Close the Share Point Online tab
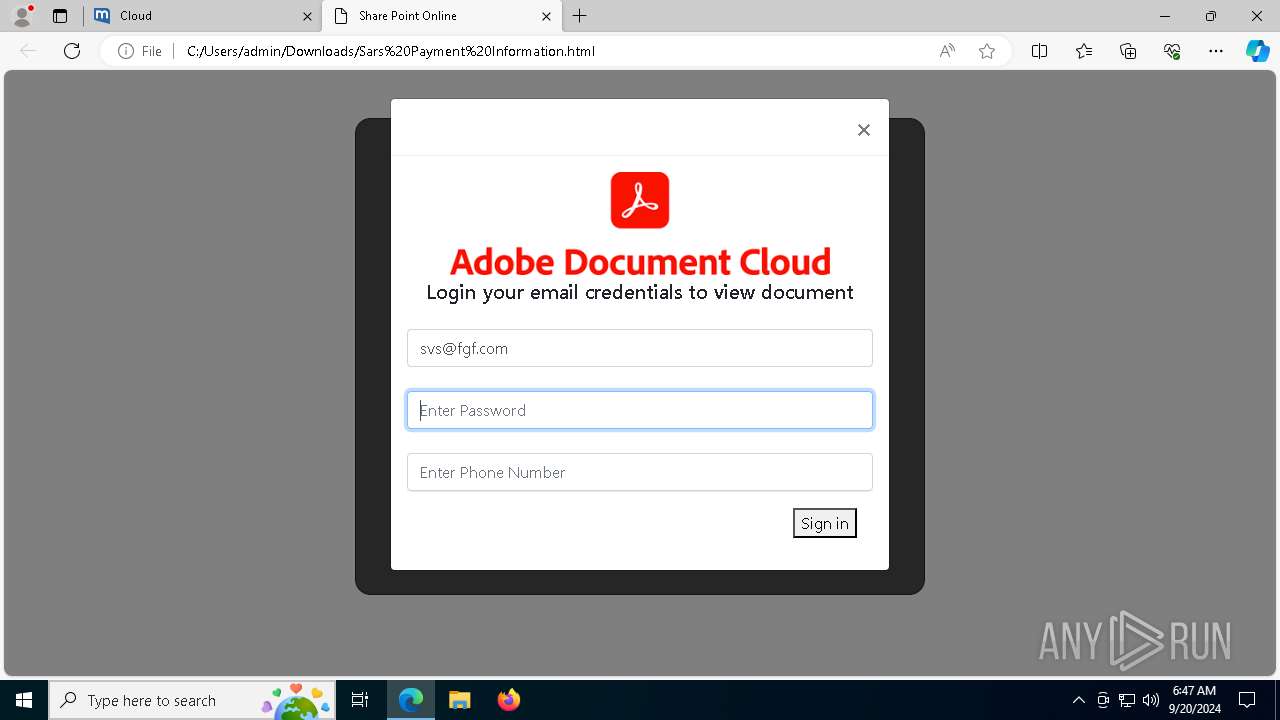 click(546, 16)
